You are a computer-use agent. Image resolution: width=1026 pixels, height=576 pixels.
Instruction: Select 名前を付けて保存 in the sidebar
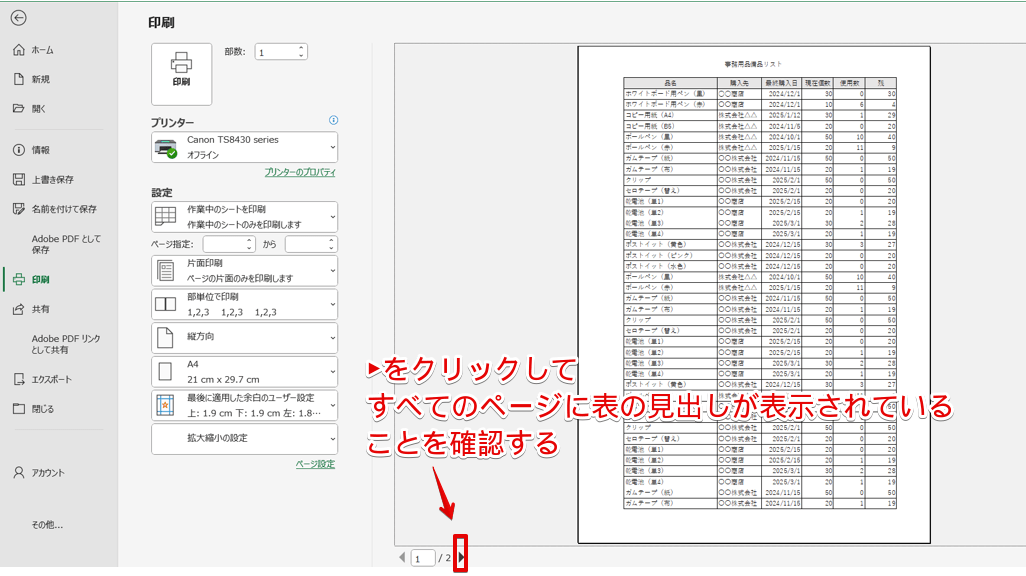[x=63, y=210]
